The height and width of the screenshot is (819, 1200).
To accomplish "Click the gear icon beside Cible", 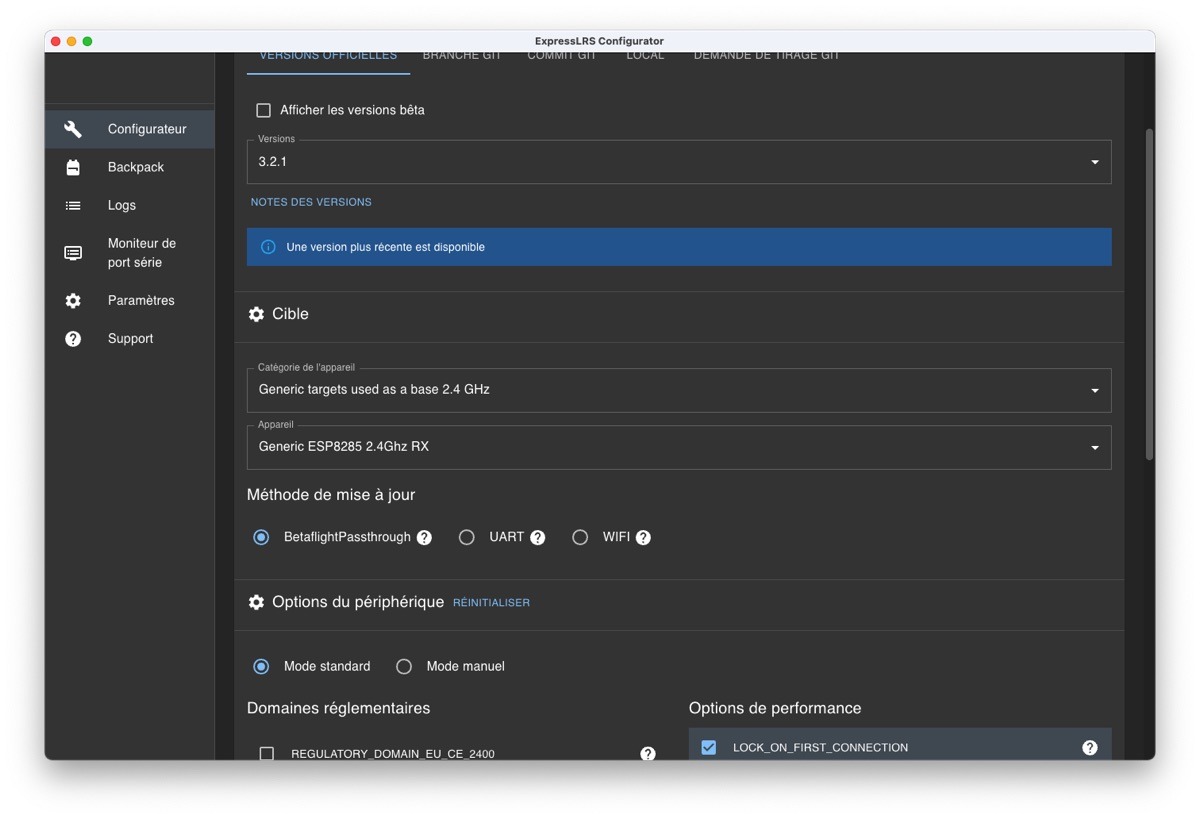I will pos(256,314).
